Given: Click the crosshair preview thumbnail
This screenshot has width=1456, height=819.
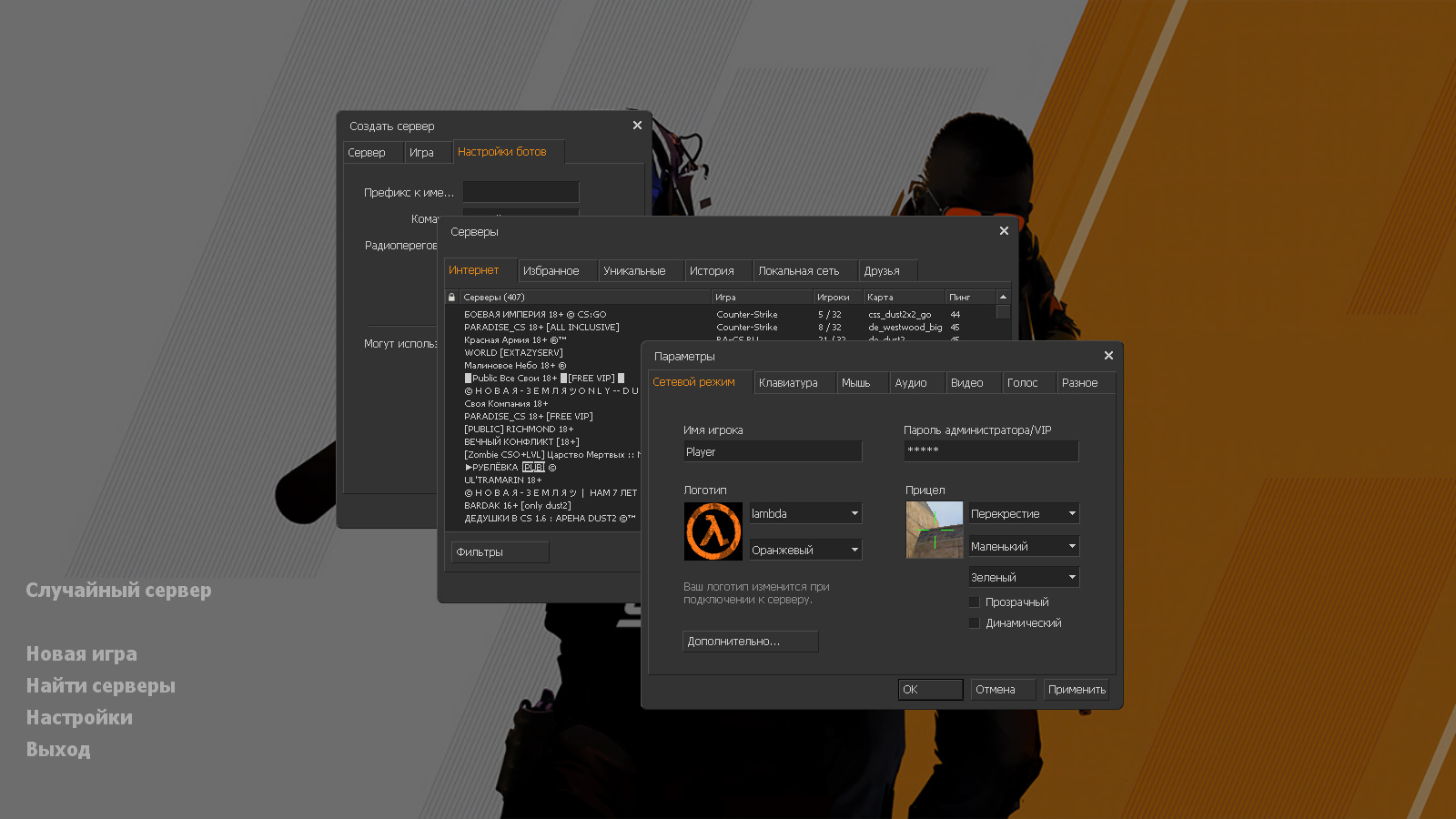Looking at the screenshot, I should click(934, 530).
